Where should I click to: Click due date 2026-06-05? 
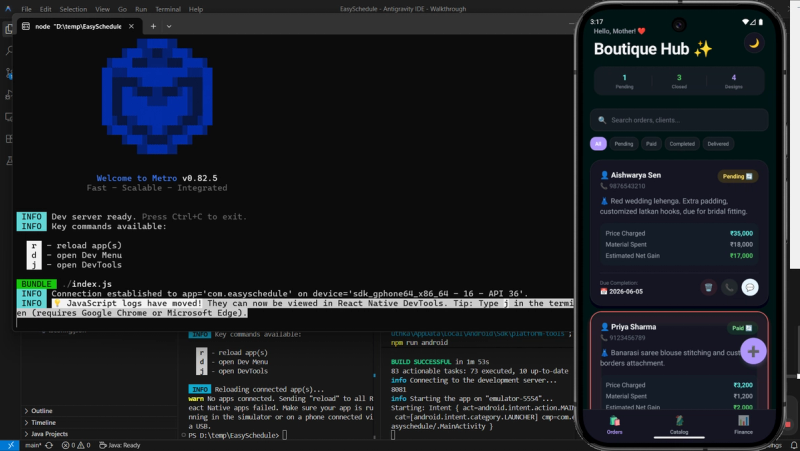[x=625, y=292]
